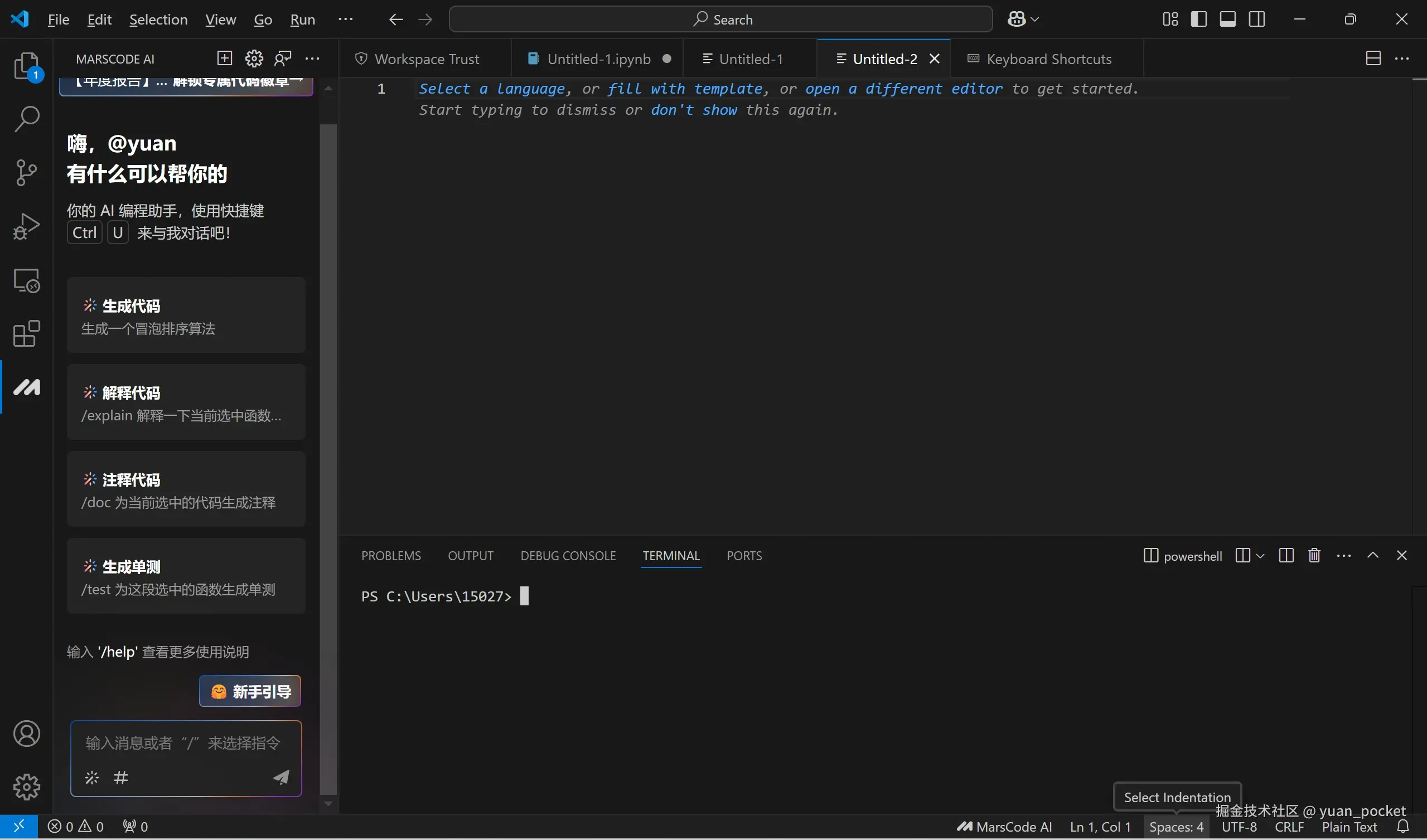Click the 新手引导 button
Viewport: 1427px width, 840px height.
pos(250,692)
